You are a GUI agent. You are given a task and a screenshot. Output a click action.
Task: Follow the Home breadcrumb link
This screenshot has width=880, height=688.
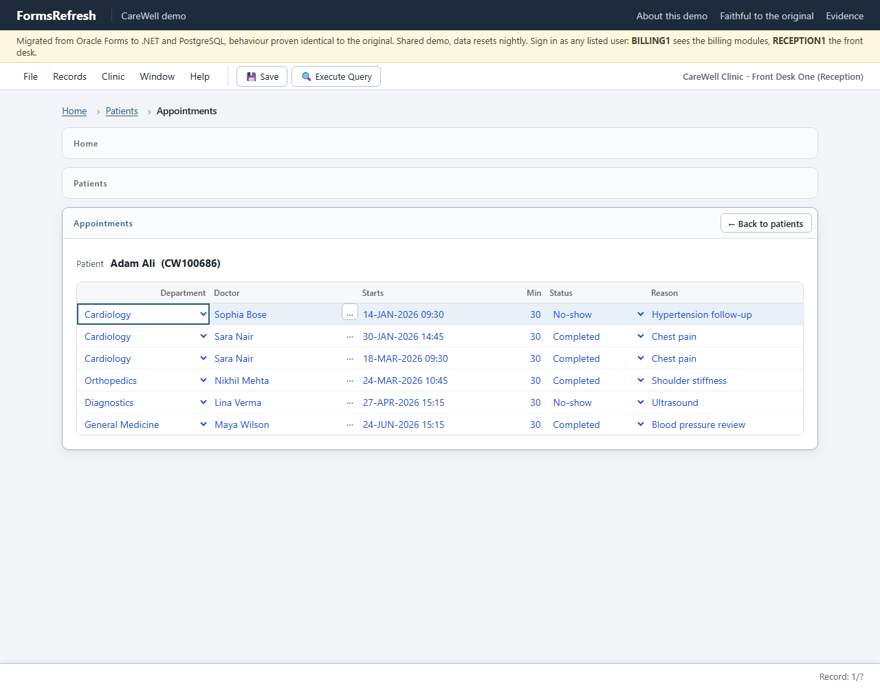pyautogui.click(x=74, y=111)
